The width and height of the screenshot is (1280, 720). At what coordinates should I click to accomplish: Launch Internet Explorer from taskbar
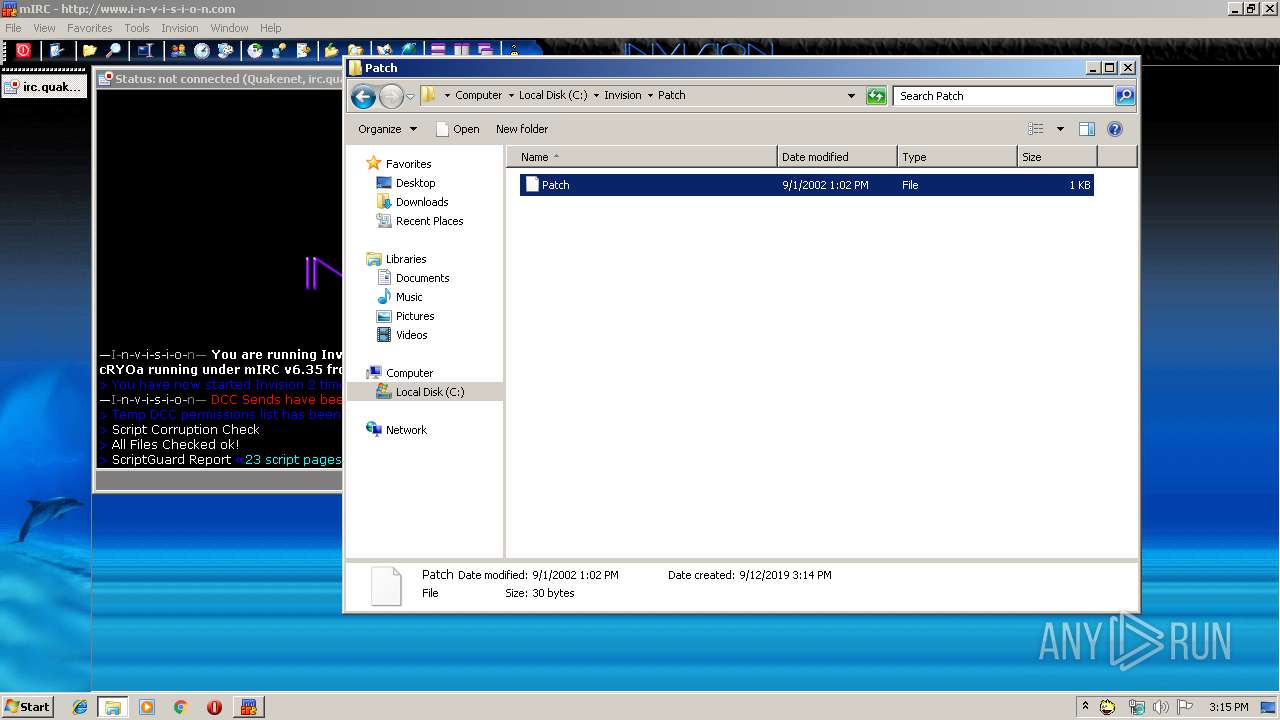tap(80, 707)
